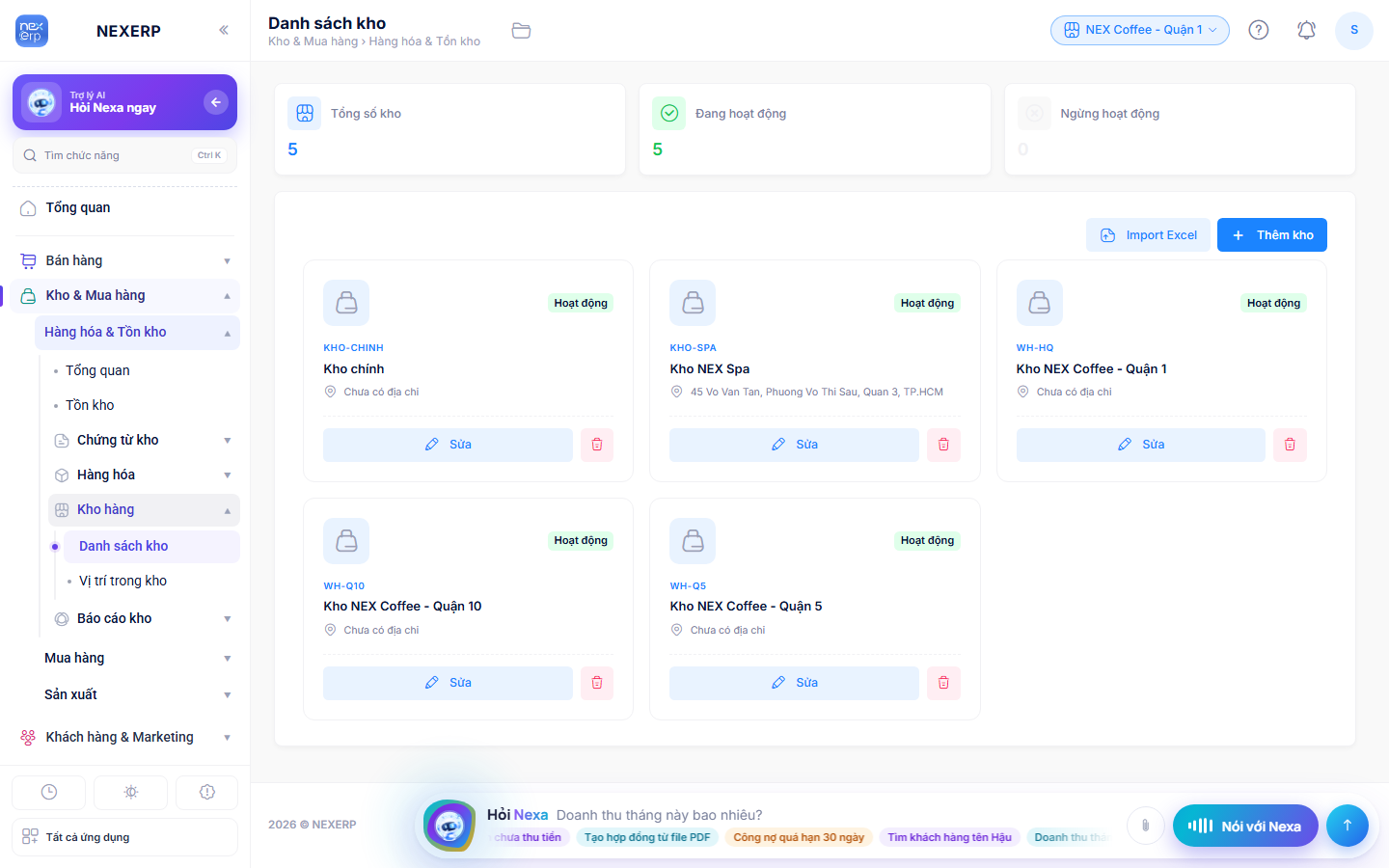Click the Nexa assistant robot avatar
The height and width of the screenshot is (868, 1389).
(449, 826)
